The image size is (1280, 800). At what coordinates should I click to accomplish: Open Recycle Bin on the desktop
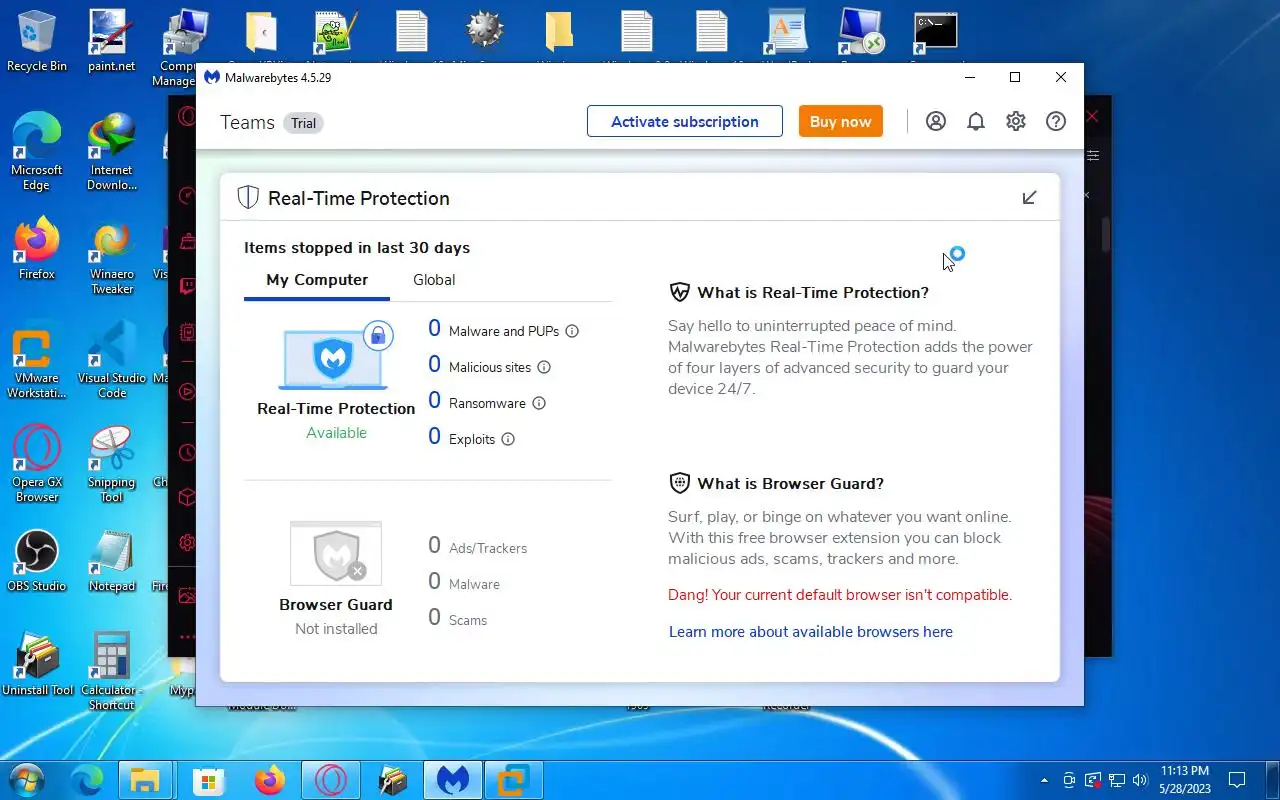pos(37,42)
